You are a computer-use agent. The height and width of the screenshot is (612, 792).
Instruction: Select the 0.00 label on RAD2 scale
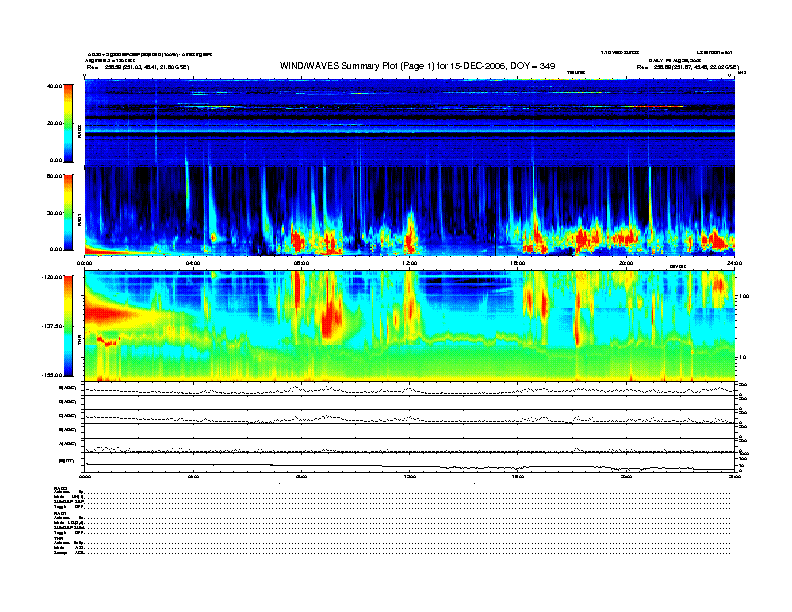[56, 160]
